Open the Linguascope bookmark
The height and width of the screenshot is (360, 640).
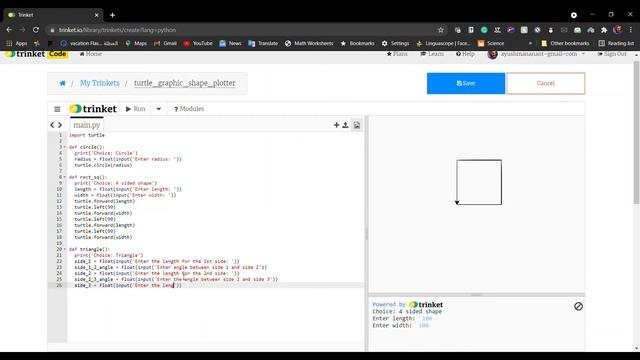(x=444, y=43)
